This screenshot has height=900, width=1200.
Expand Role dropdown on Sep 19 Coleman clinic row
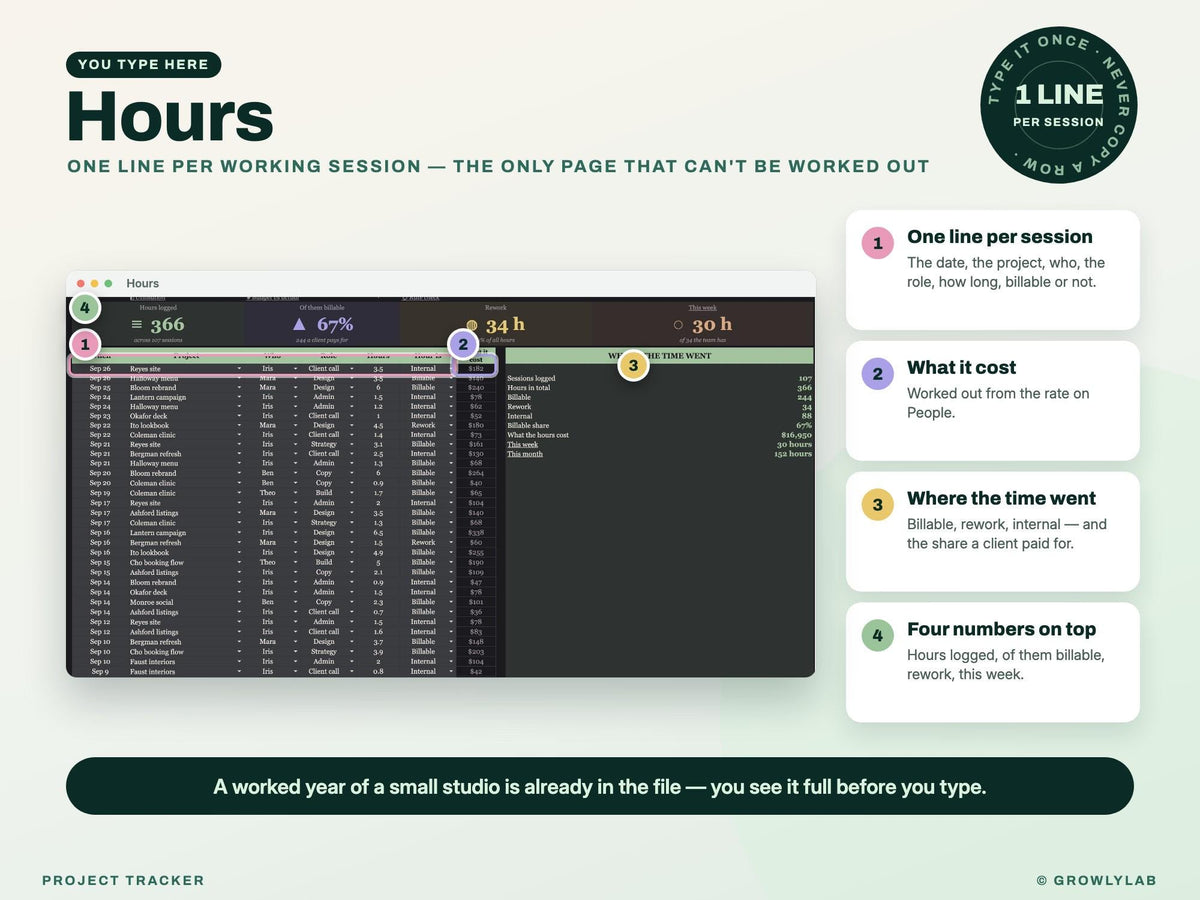[351, 493]
